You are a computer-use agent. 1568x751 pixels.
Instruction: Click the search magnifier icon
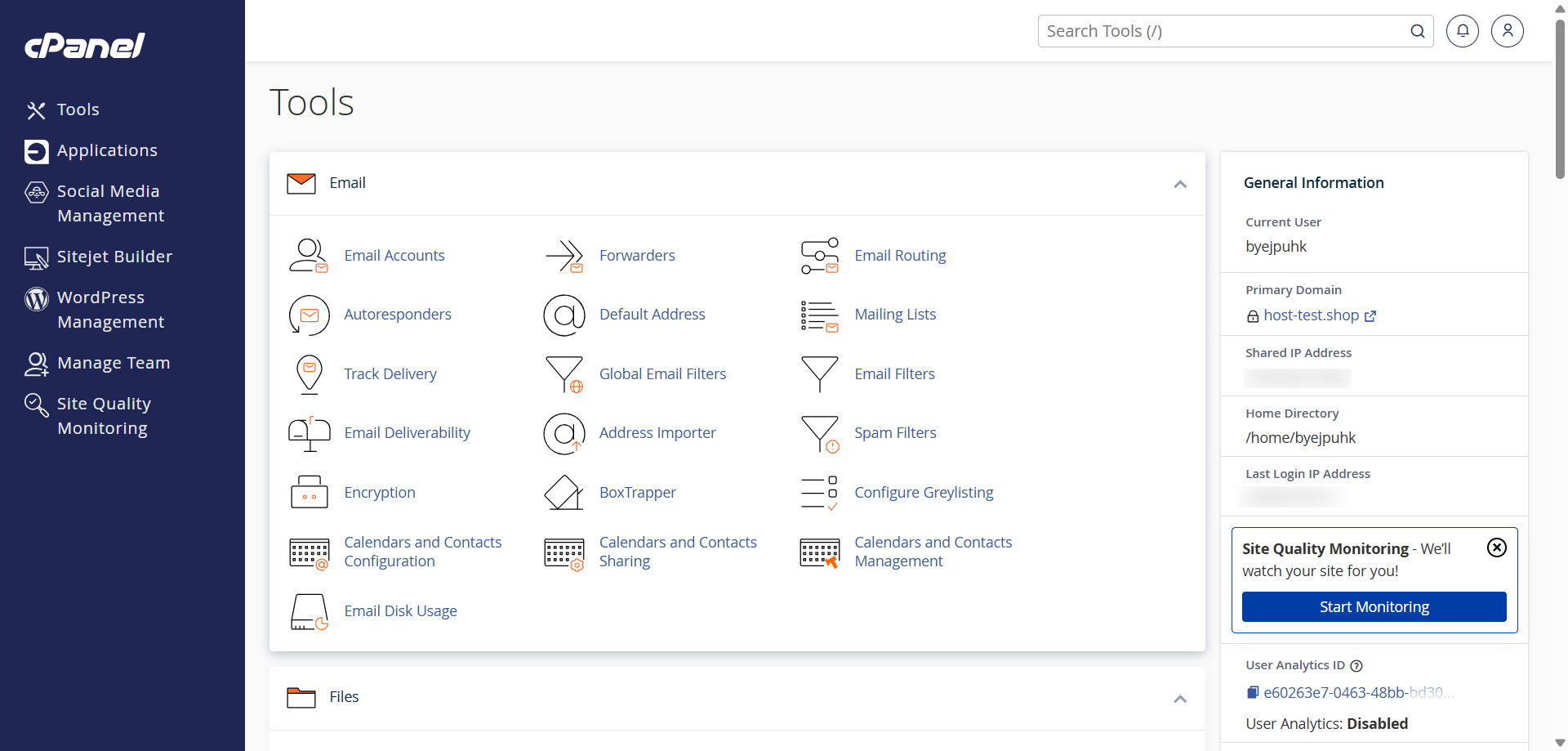1418,31
